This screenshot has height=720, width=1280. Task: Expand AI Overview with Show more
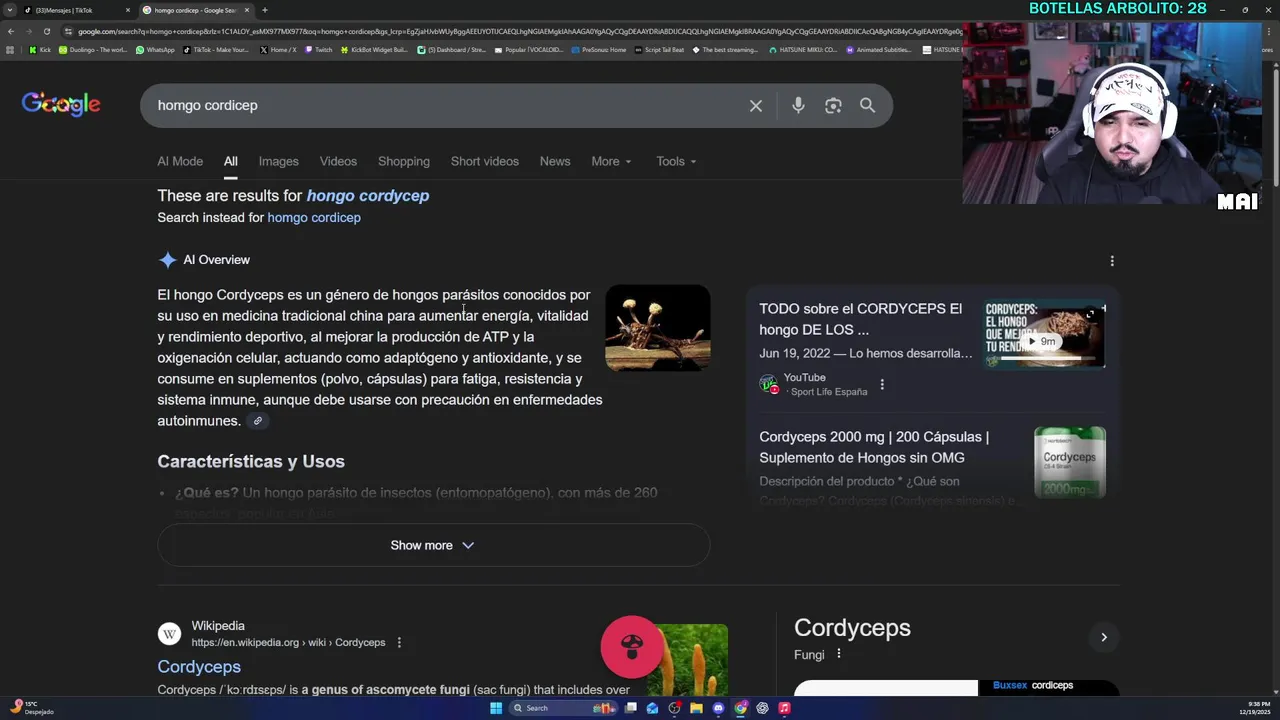[433, 545]
